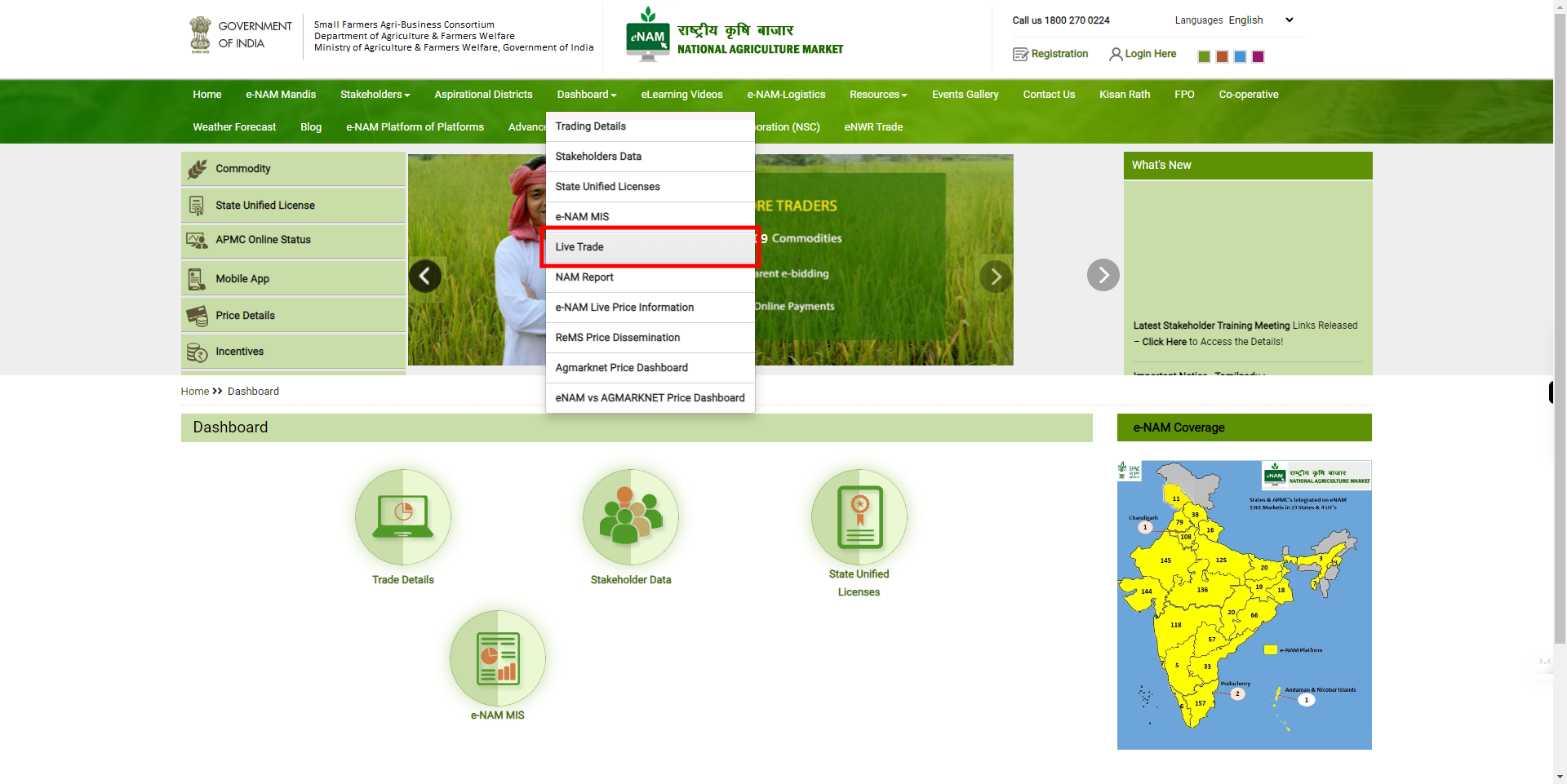Open e-NAM Platform of Platforms item
The height and width of the screenshot is (784, 1567).
pos(415,127)
